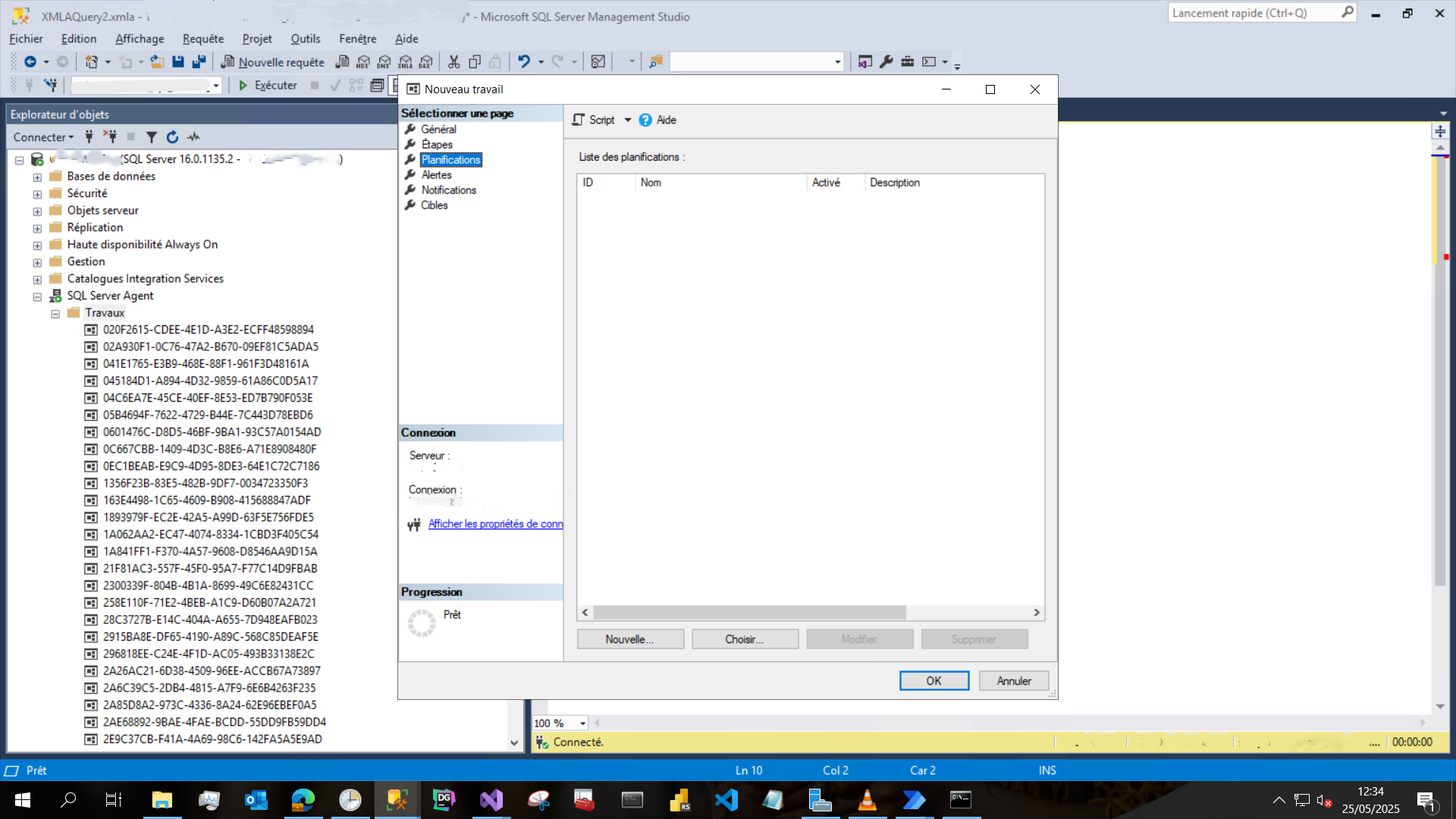
Task: Open File Explorer from taskbar
Action: coord(162,800)
